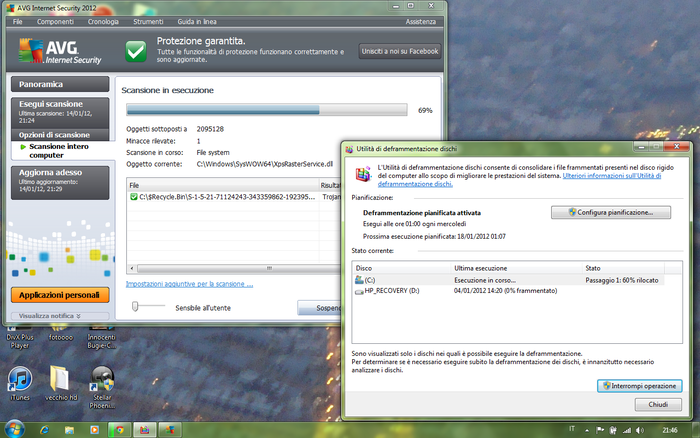Open the Strumenti menu
Screen dimensions: 700x438
(148, 21)
